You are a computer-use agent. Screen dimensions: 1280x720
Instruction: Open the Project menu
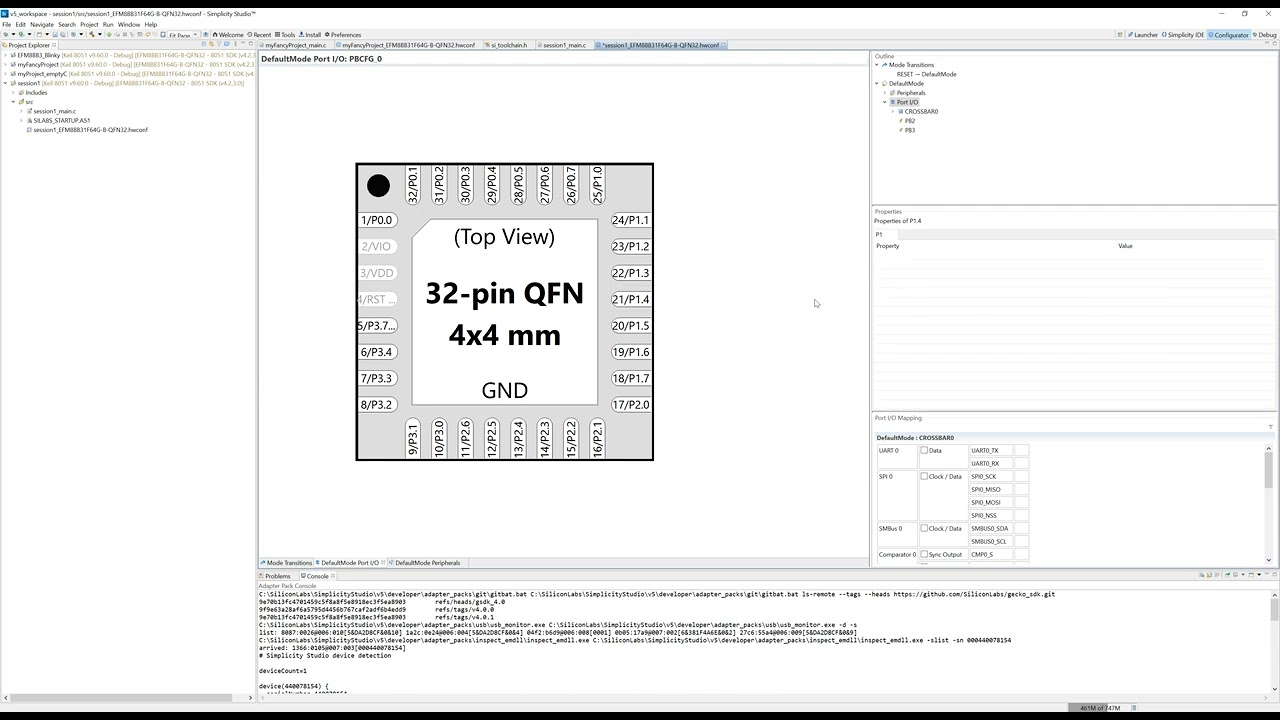(x=89, y=24)
